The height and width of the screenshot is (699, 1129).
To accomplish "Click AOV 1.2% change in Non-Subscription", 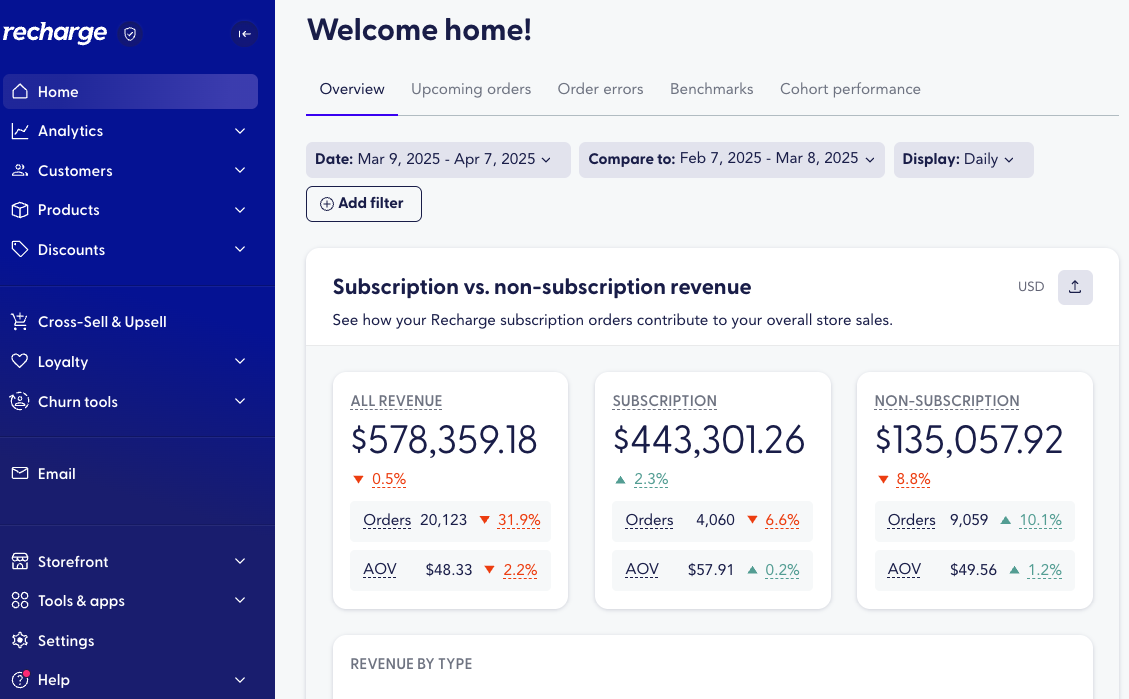I will (1045, 570).
